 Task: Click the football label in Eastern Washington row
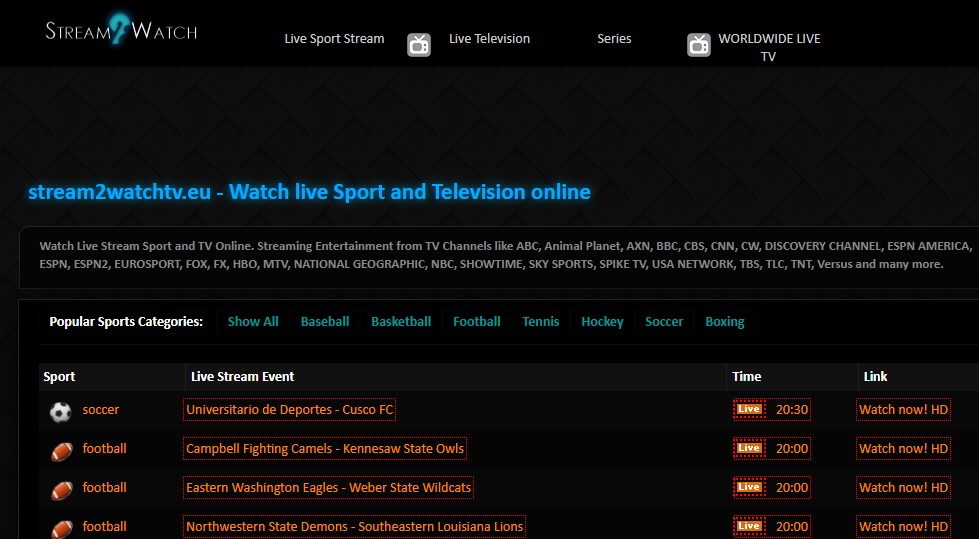pyautogui.click(x=104, y=487)
